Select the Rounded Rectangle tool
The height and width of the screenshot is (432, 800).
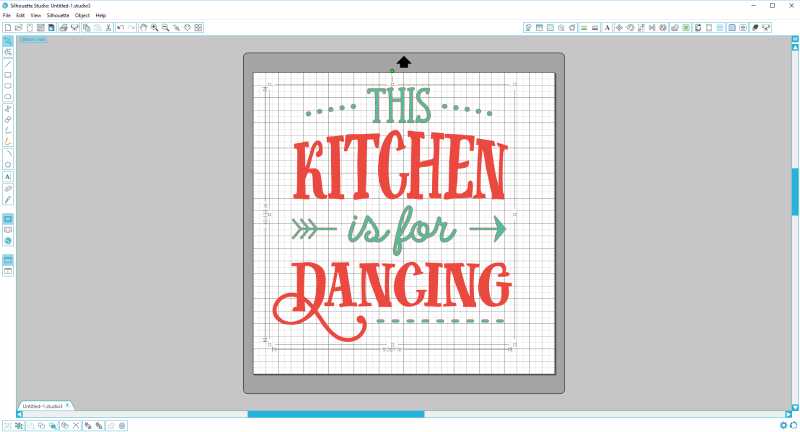8,86
